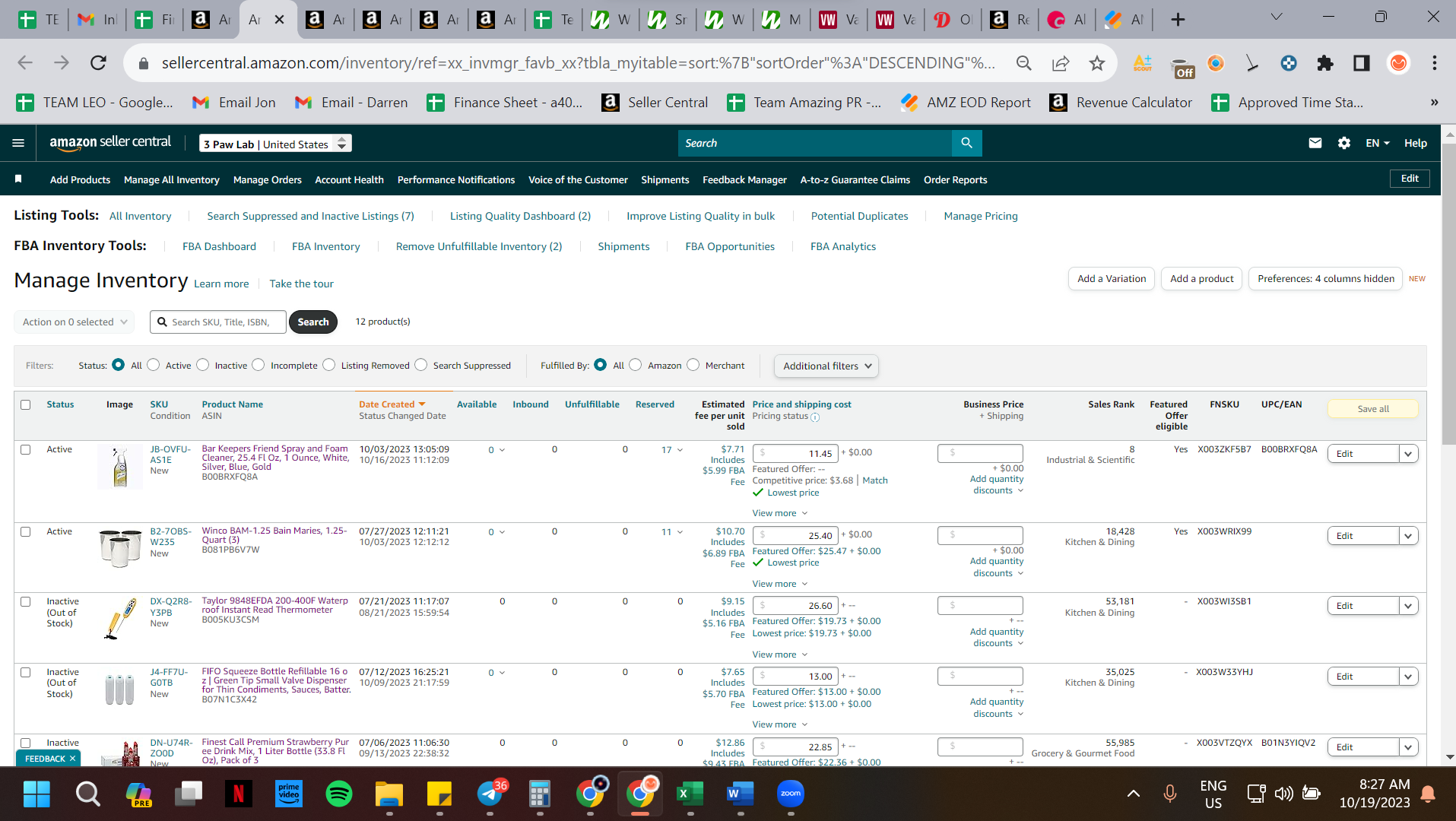Image resolution: width=1456 pixels, height=821 pixels.
Task: Open Manage Orders in the navigation bar
Action: (x=268, y=179)
